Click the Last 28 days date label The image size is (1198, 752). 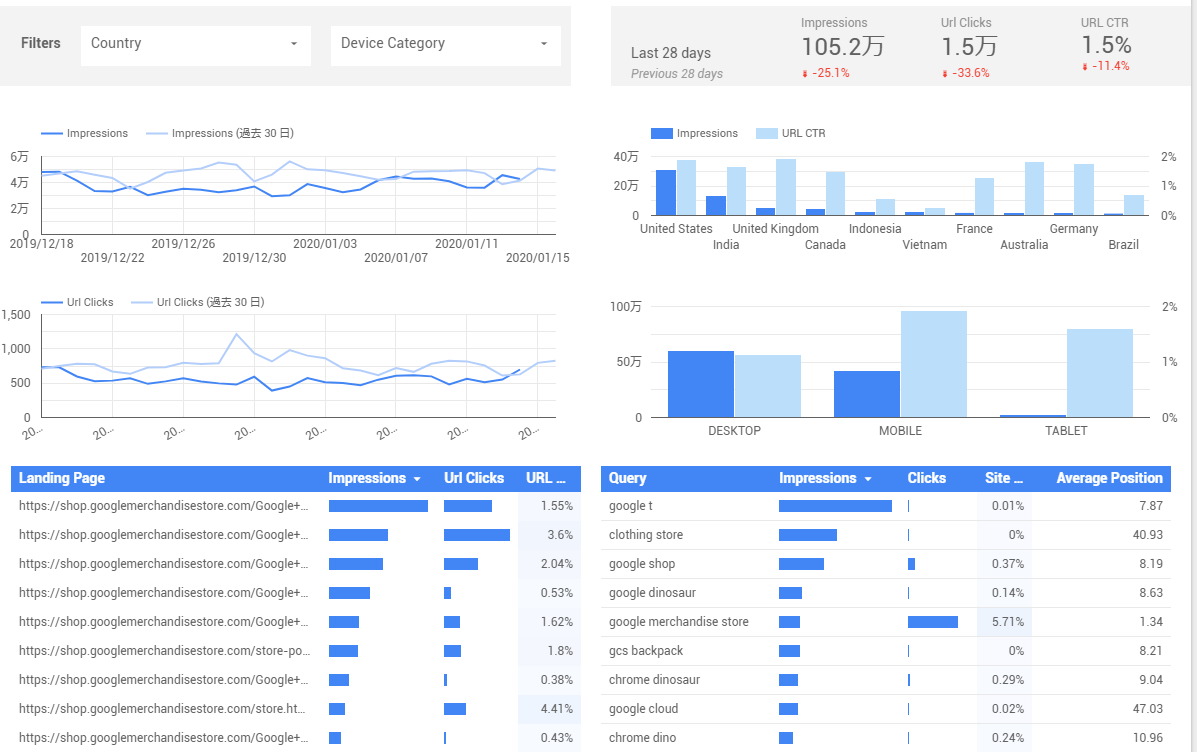tap(671, 53)
